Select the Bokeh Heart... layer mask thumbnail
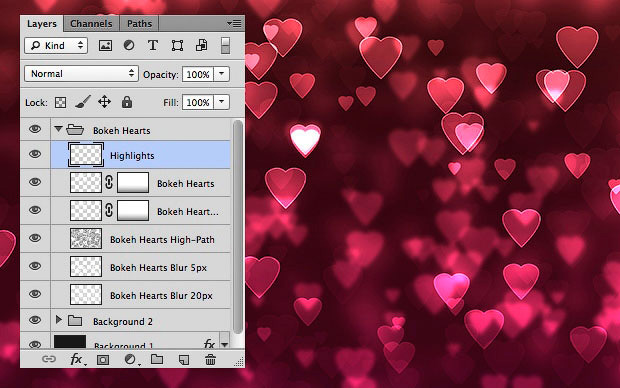620x388 pixels. click(x=133, y=210)
